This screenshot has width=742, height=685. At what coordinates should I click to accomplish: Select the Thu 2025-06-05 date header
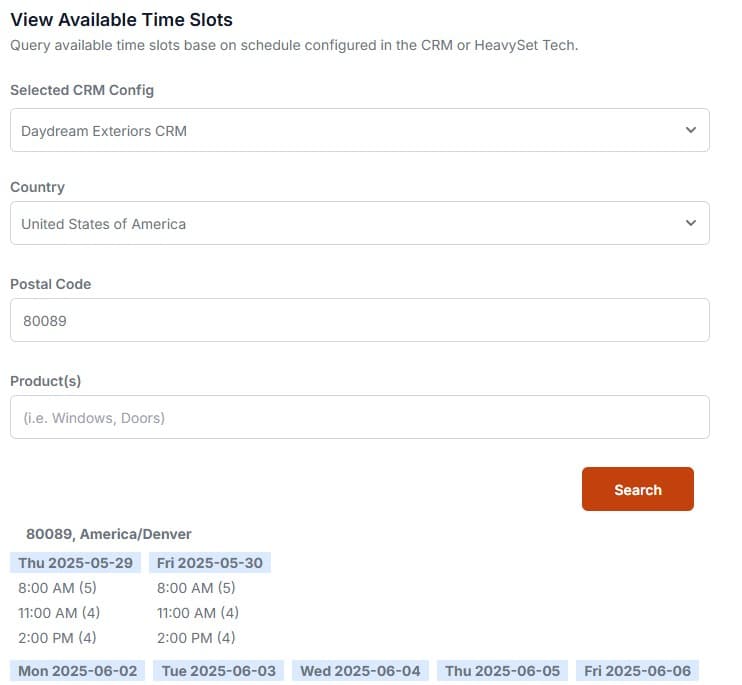click(x=502, y=671)
